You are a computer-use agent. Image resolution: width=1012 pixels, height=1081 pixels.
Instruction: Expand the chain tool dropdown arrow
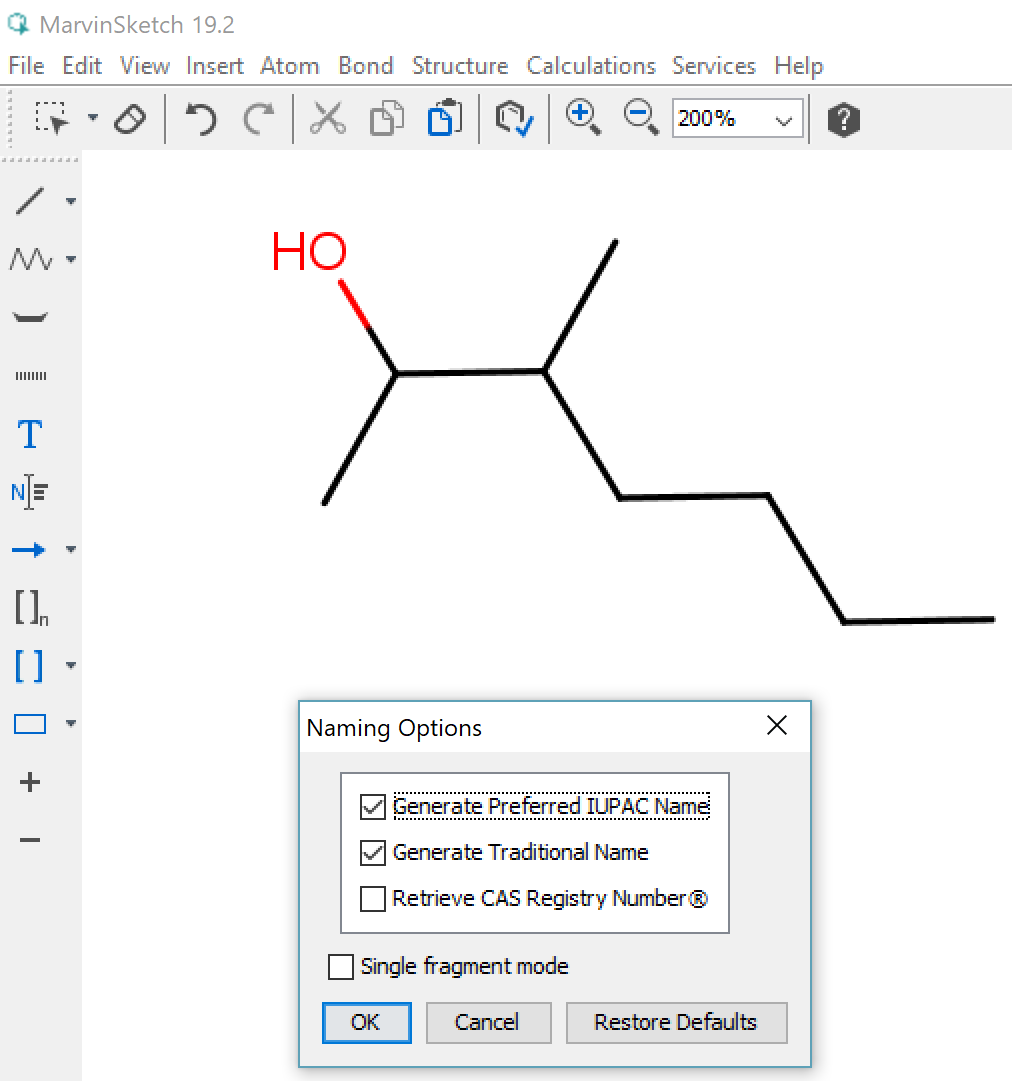tap(71, 260)
